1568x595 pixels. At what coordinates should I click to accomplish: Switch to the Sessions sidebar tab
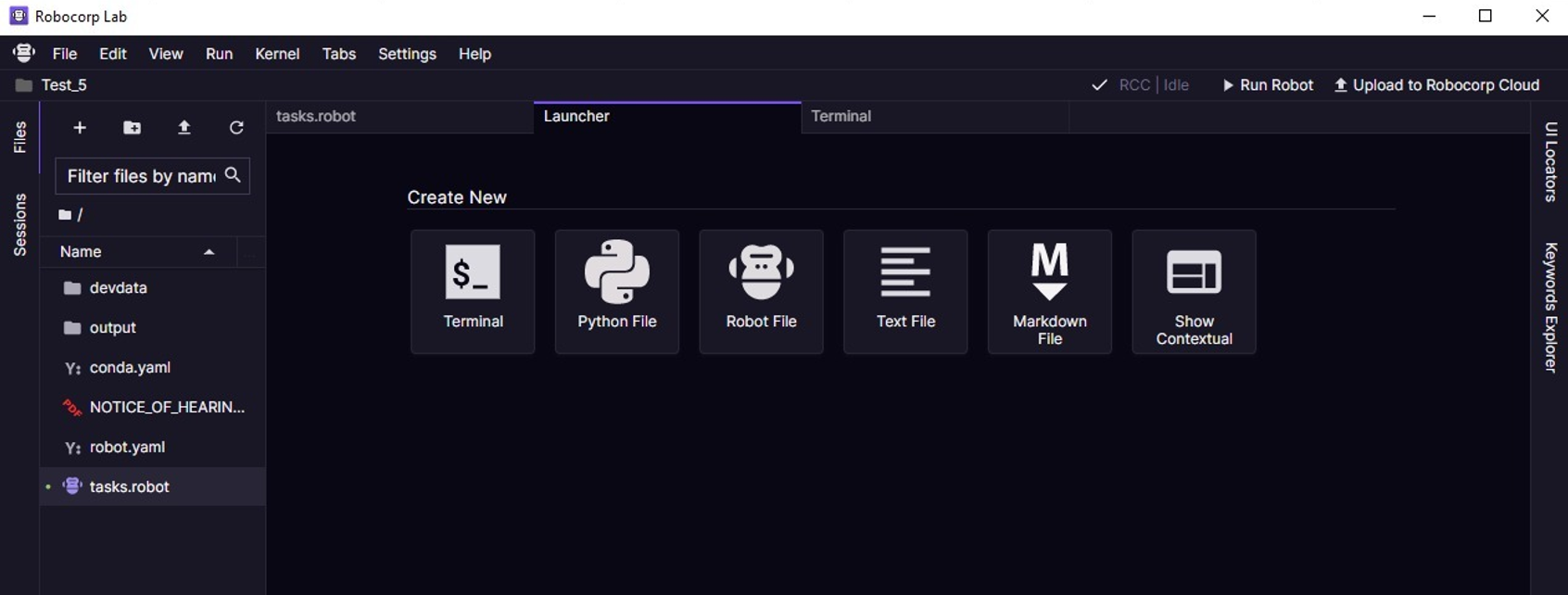(19, 224)
